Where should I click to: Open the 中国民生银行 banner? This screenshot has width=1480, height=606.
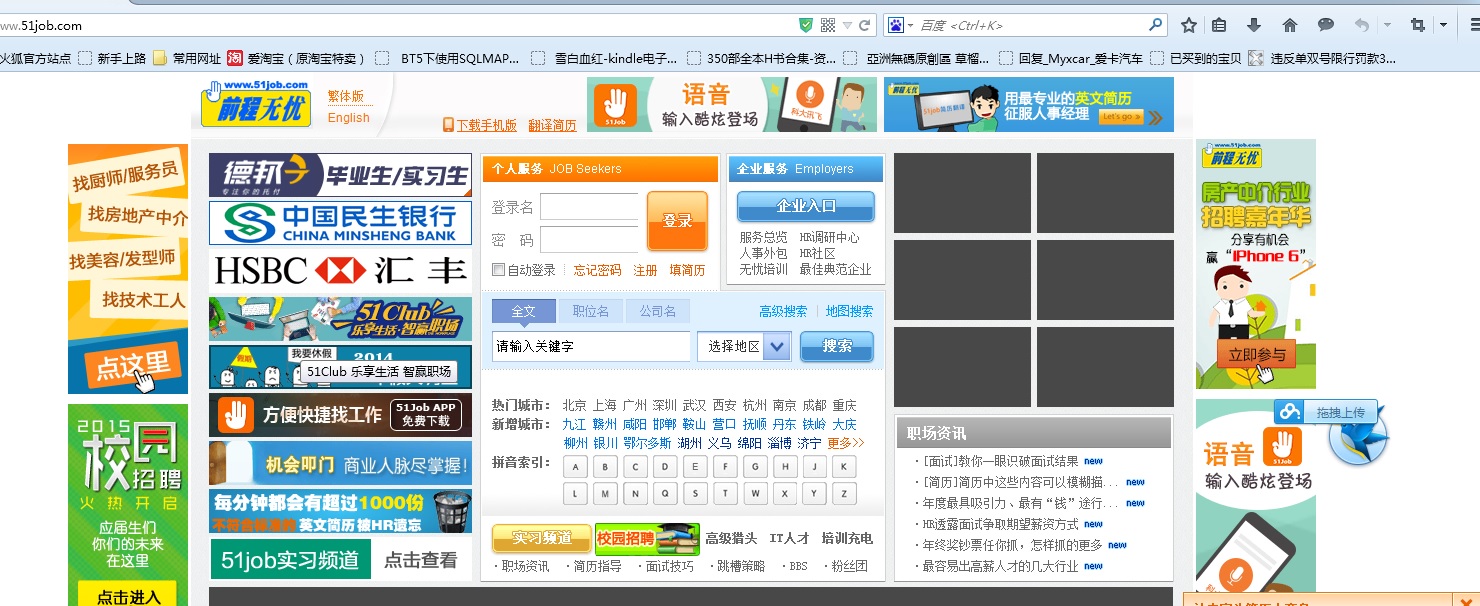point(340,222)
